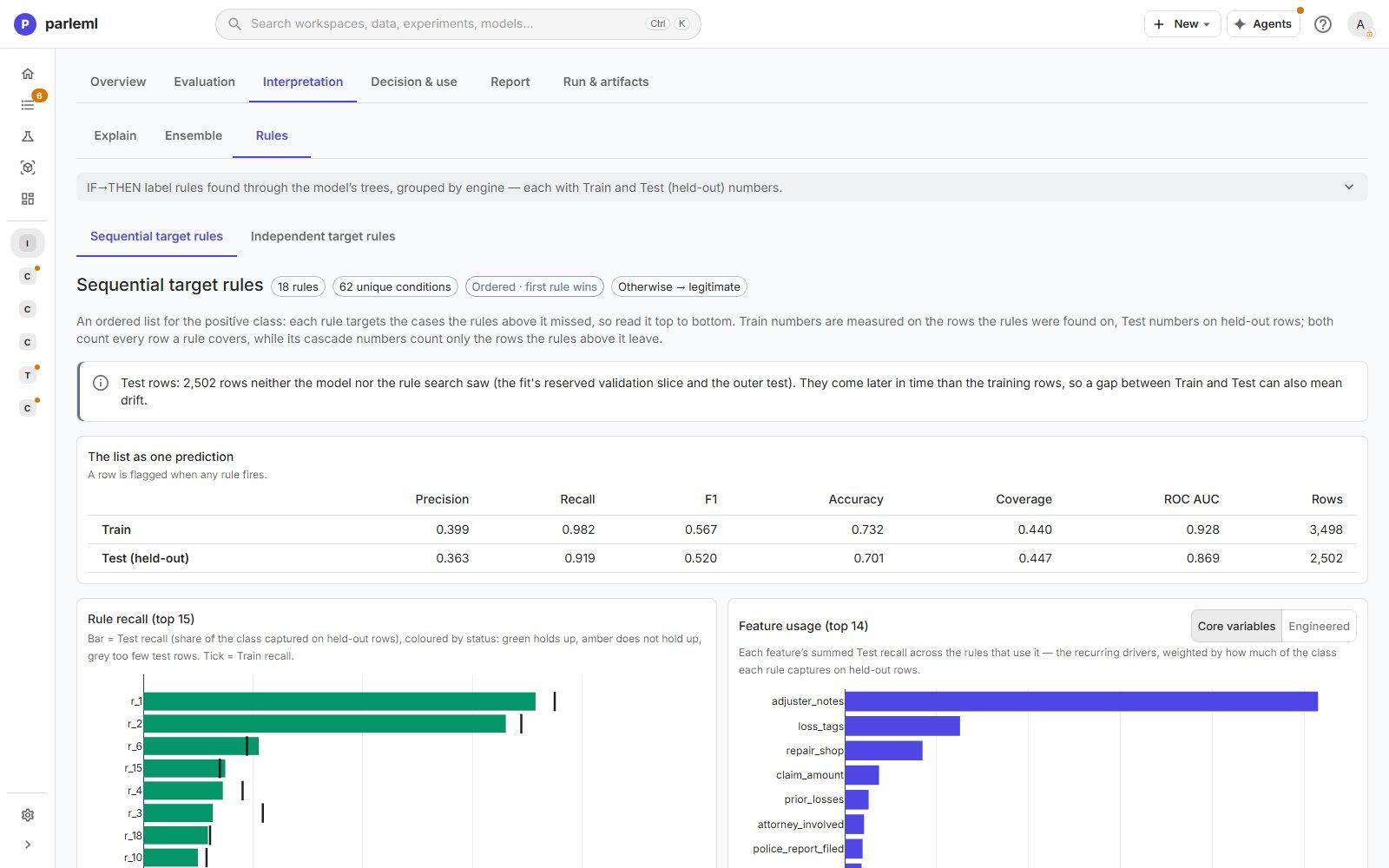
Task: Click the "Otherwise → legitimate" chip
Action: tap(679, 286)
